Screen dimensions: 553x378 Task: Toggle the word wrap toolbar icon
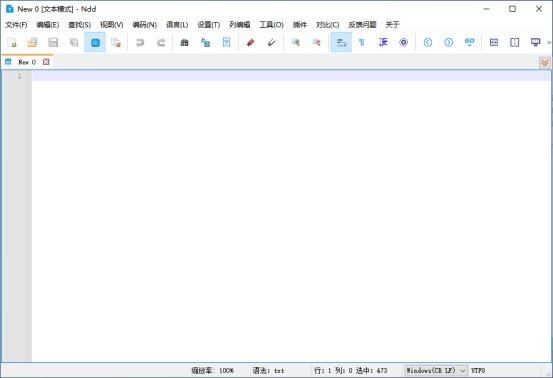tap(341, 43)
